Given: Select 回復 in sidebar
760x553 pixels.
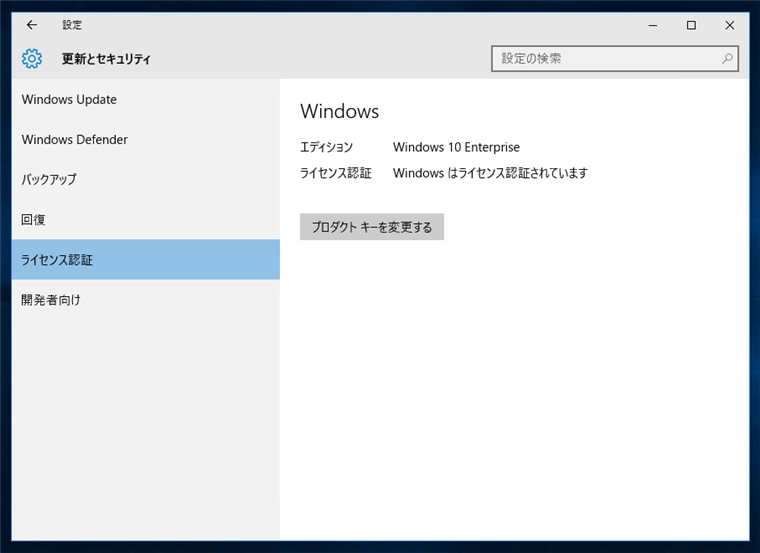Looking at the screenshot, I should point(146,220).
